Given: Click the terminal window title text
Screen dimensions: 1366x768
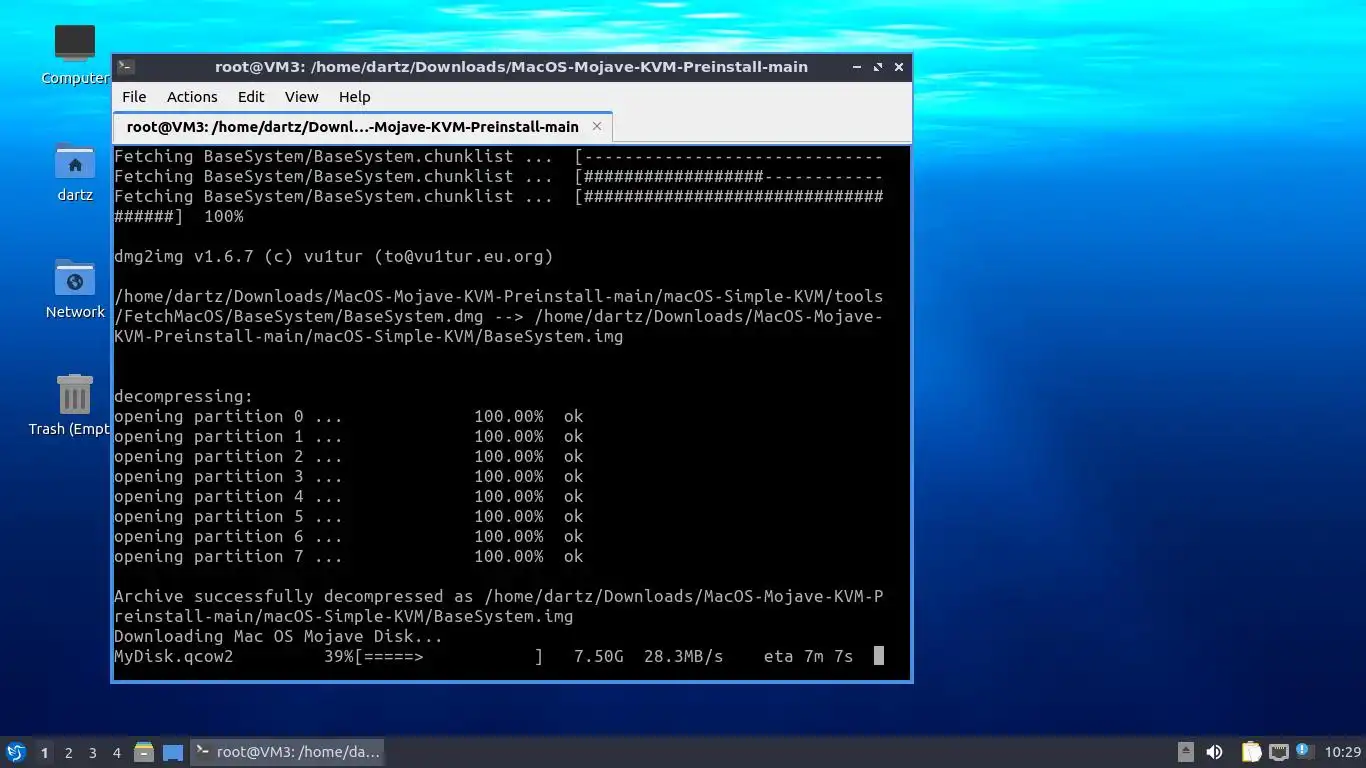Looking at the screenshot, I should click(511, 67).
